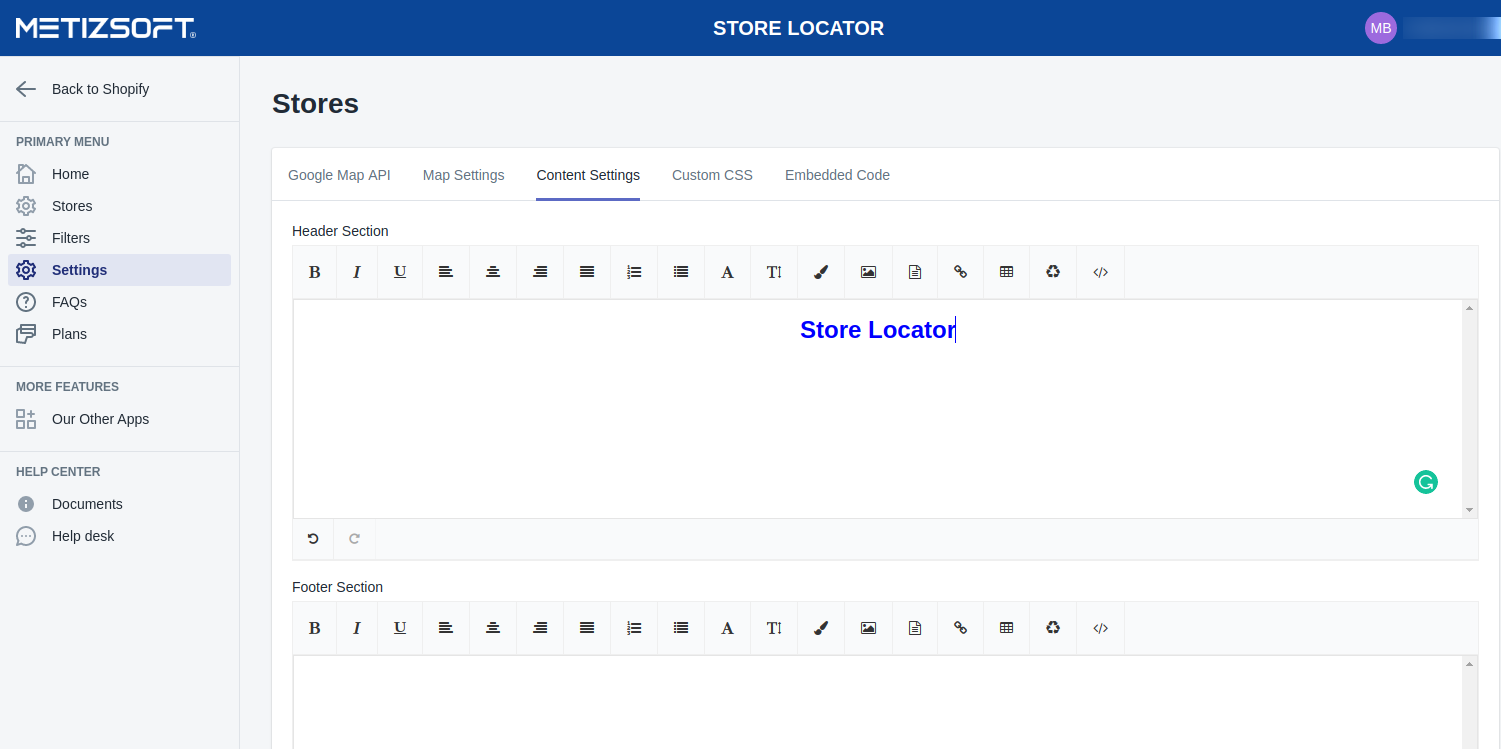Center align text in Header Section editor

click(493, 272)
